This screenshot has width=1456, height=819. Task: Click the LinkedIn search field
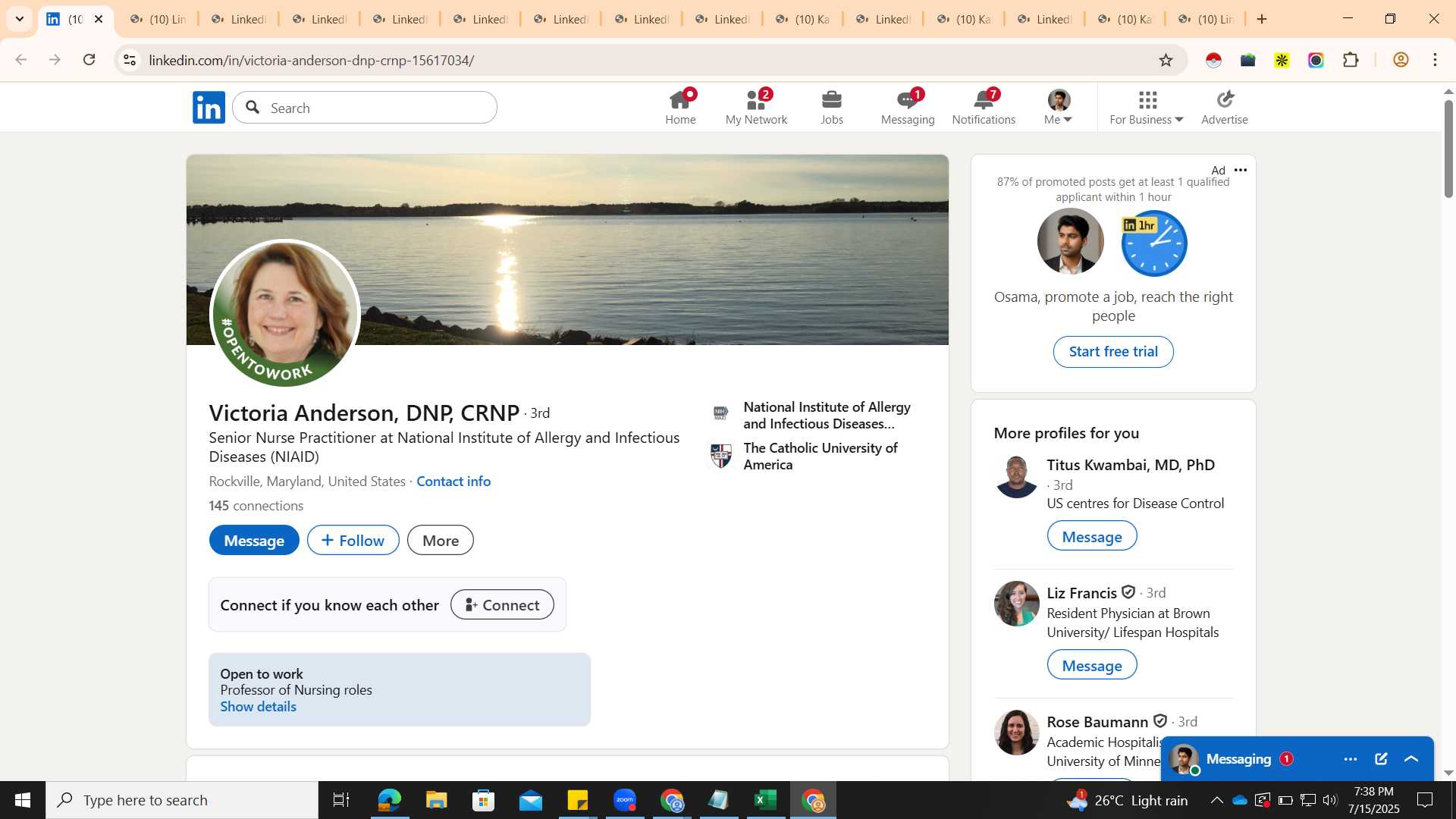click(365, 107)
